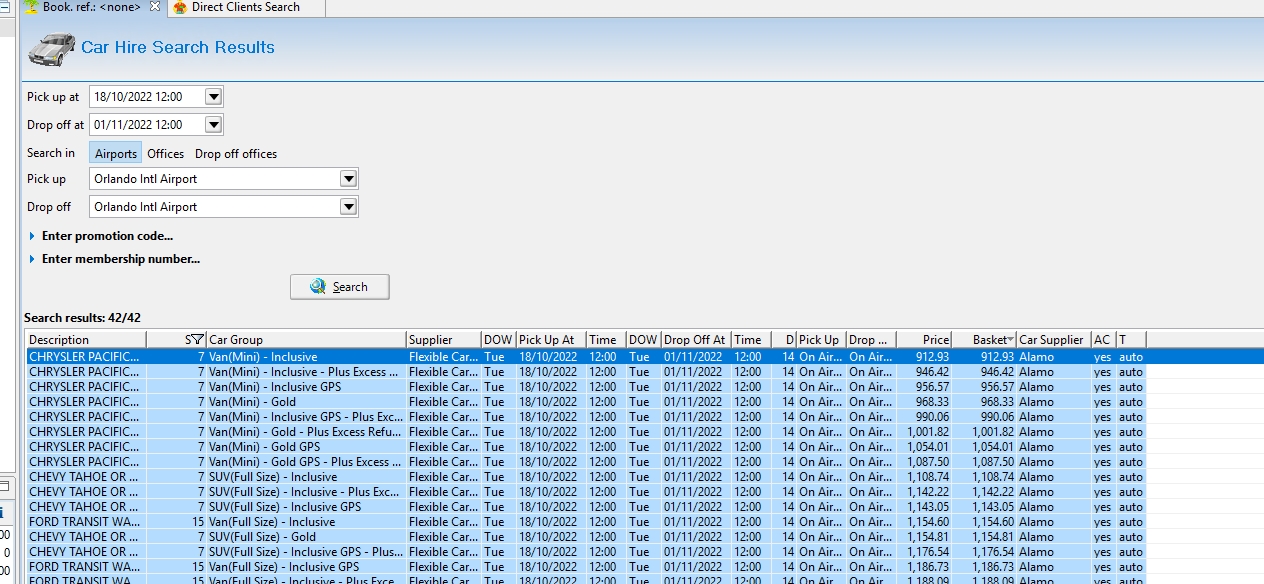The height and width of the screenshot is (584, 1264).
Task: Select the Van(Mini) - Gold GPS row
Action: pos(645,447)
